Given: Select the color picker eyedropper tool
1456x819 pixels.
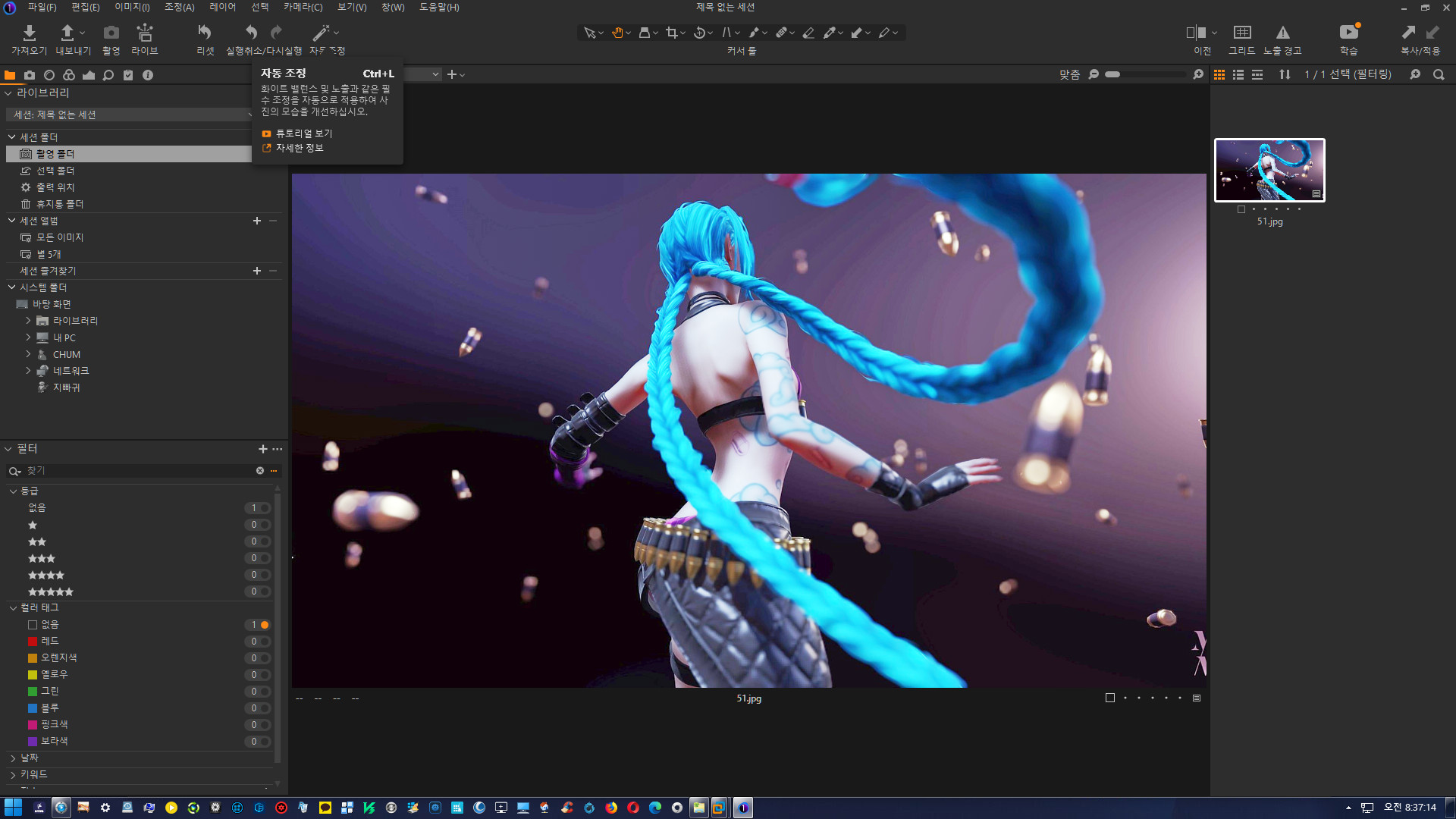Looking at the screenshot, I should tap(830, 33).
